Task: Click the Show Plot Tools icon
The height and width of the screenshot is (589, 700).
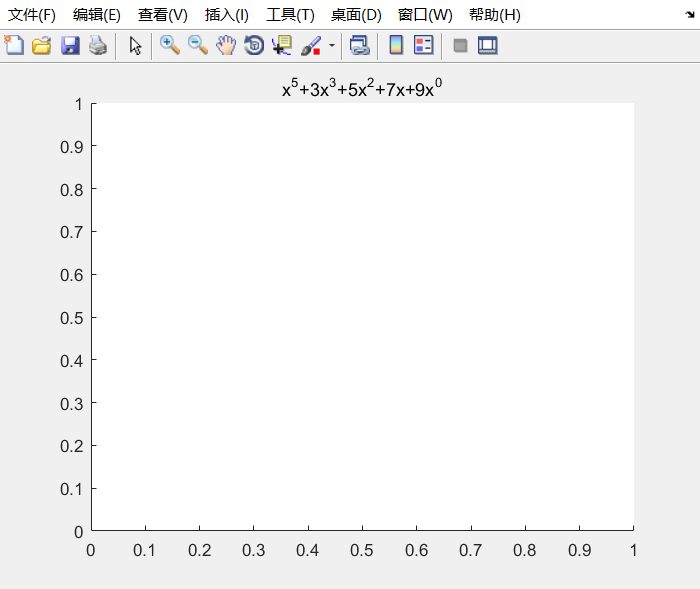Action: click(x=488, y=46)
